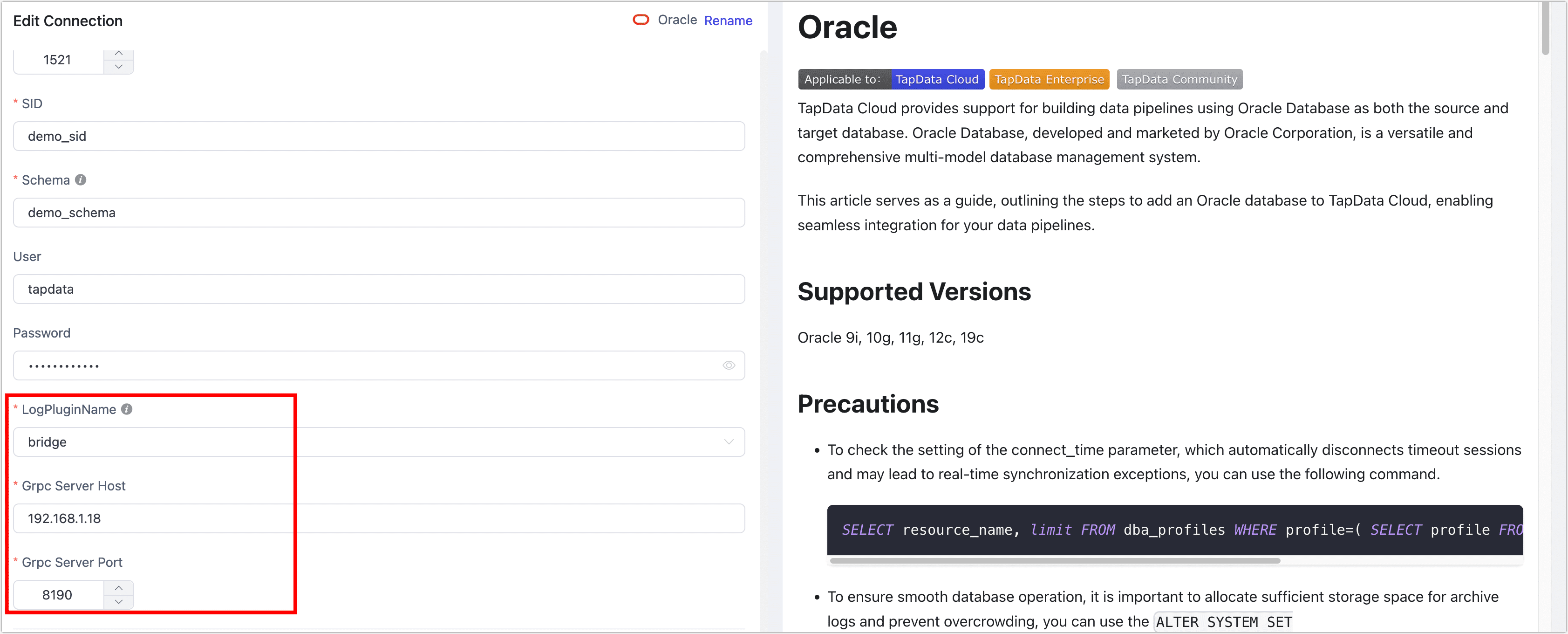Viewport: 1568px width, 634px height.
Task: Click the Grpc Server Host field
Action: [x=378, y=518]
